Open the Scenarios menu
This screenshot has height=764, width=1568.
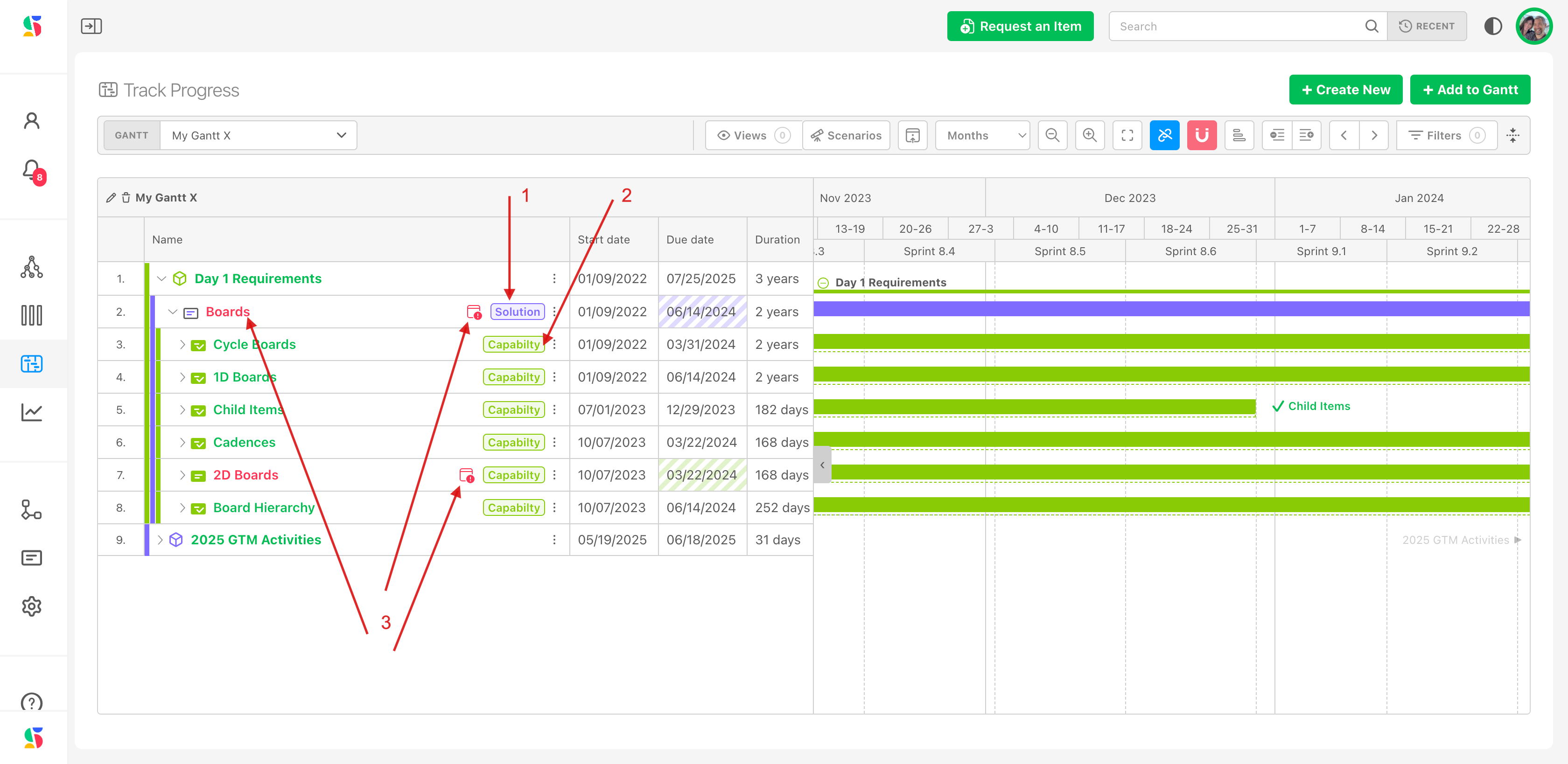click(846, 135)
